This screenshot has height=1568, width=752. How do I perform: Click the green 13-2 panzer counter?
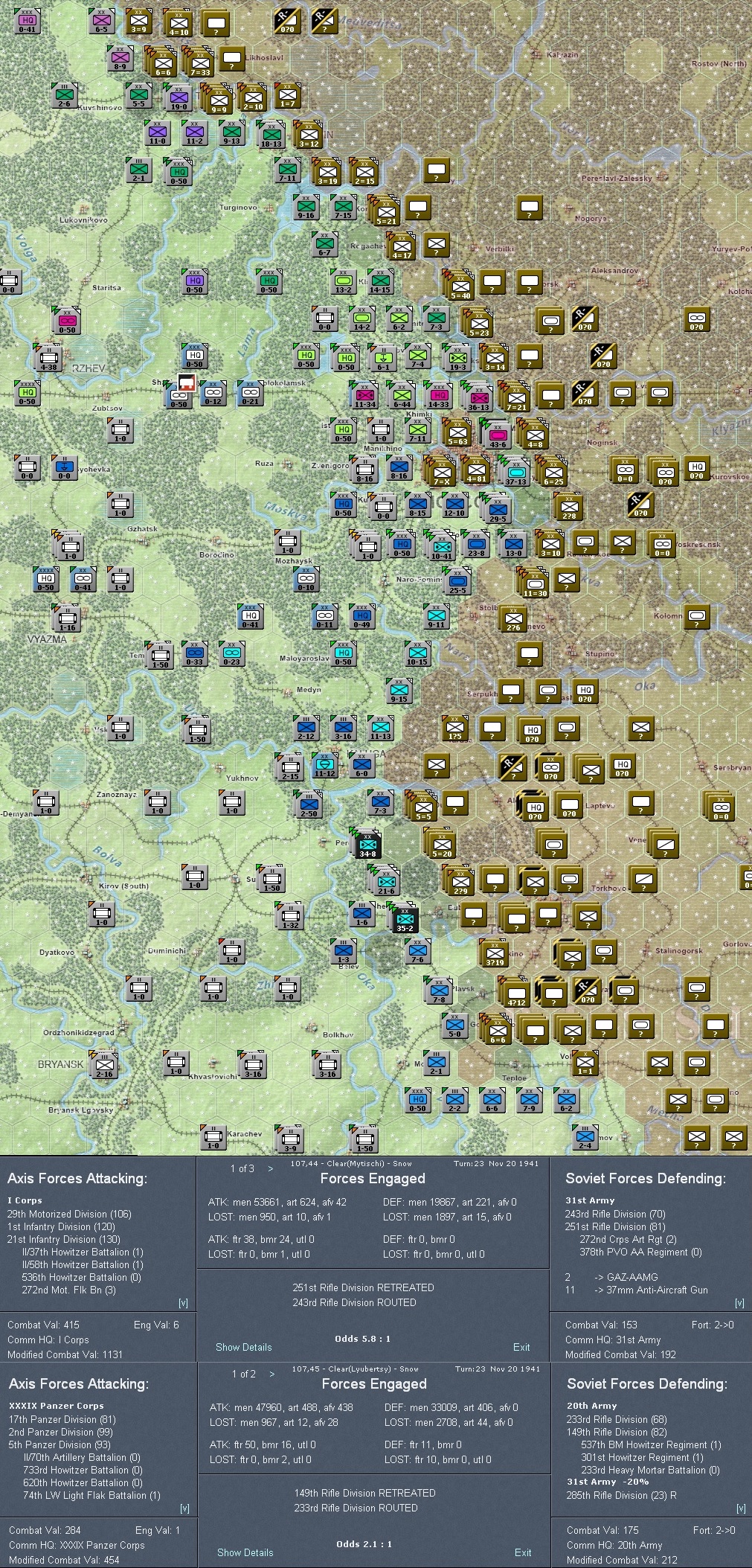click(x=344, y=282)
